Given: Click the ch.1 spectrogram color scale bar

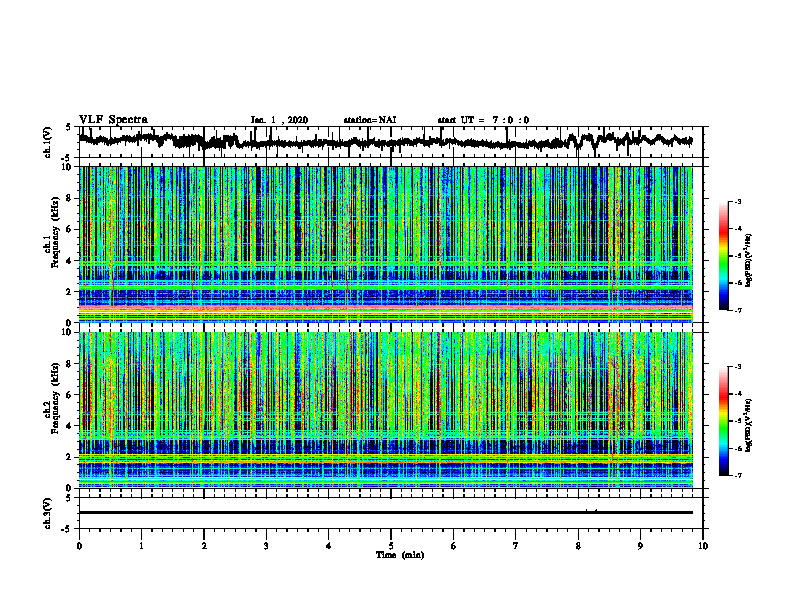Looking at the screenshot, I should (724, 256).
